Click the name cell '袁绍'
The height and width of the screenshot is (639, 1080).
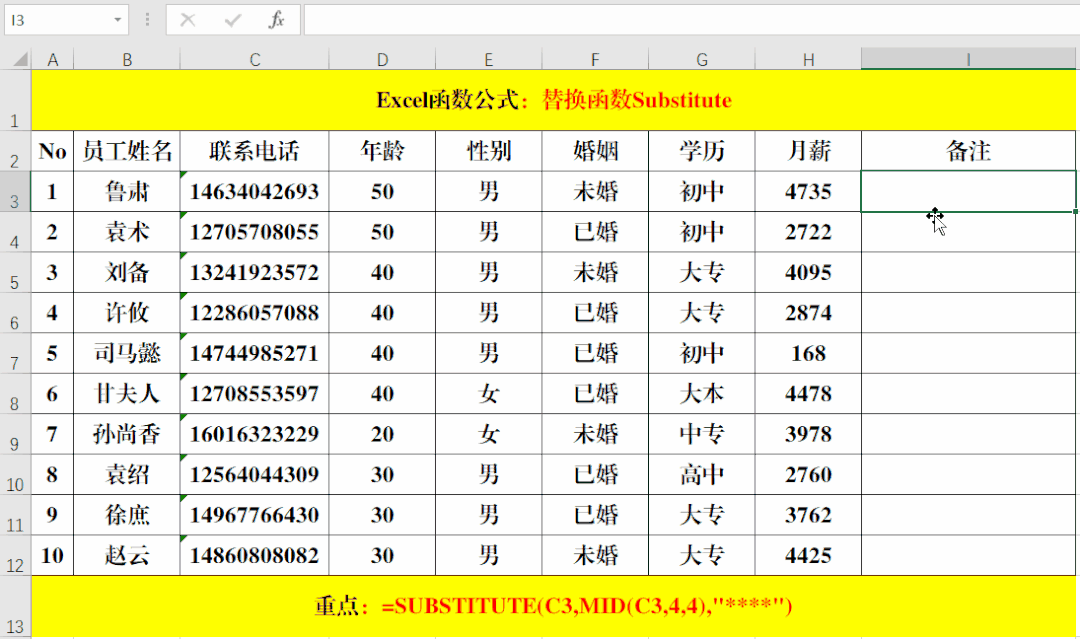[x=127, y=474]
